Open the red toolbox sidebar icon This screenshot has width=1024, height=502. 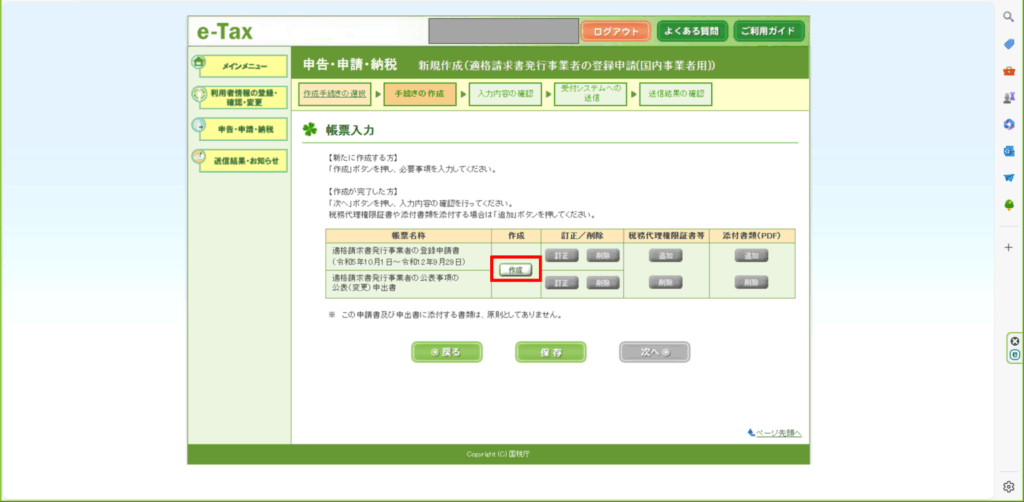(1008, 71)
